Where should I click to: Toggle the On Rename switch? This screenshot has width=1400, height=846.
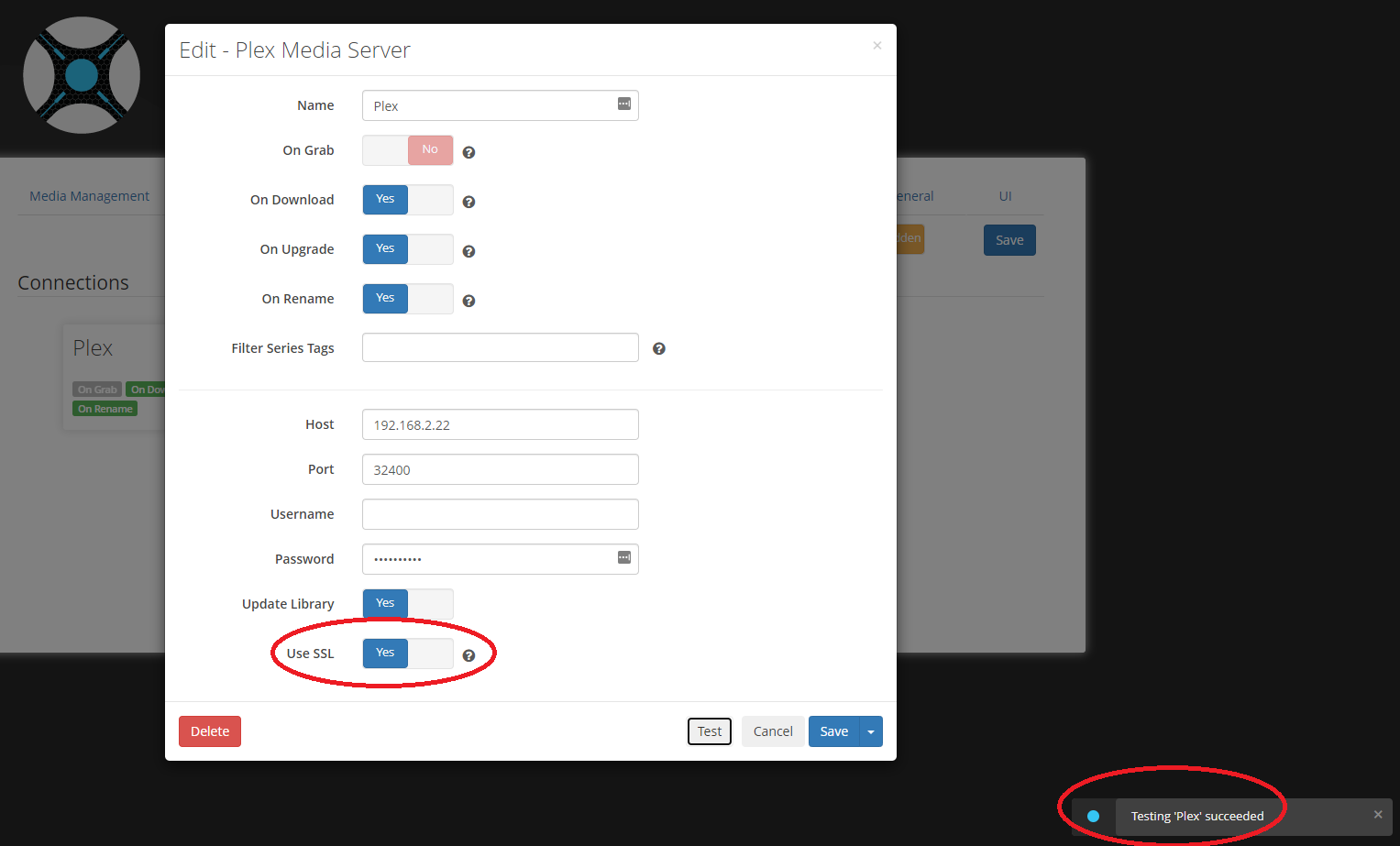[x=408, y=299]
